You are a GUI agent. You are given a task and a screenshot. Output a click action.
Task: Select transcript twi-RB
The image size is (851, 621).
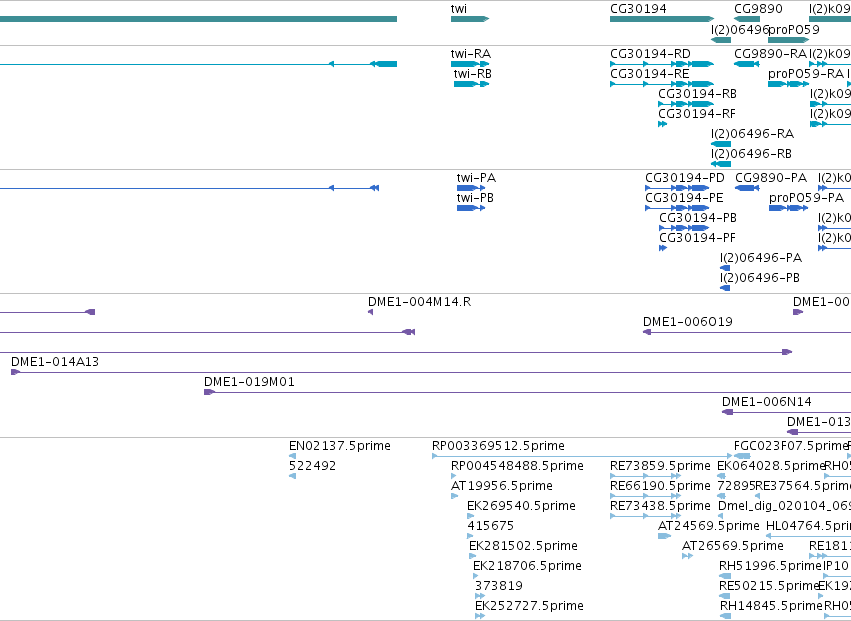click(x=473, y=74)
